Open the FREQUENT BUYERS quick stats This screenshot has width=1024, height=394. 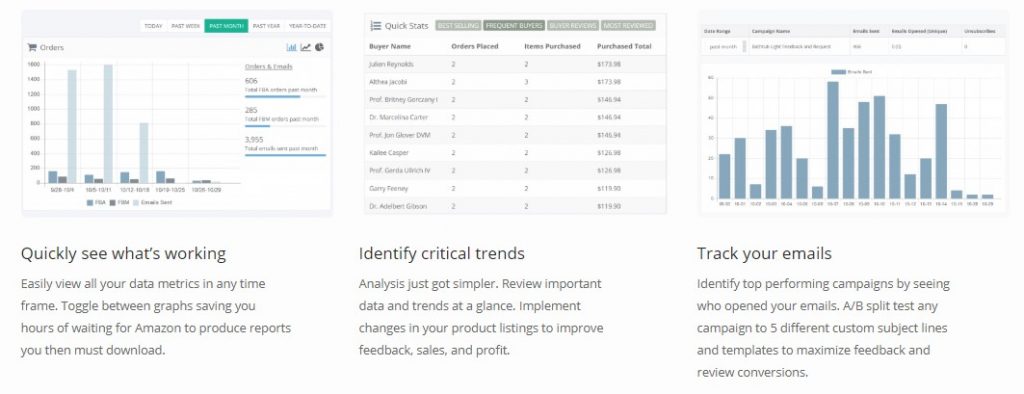point(514,25)
